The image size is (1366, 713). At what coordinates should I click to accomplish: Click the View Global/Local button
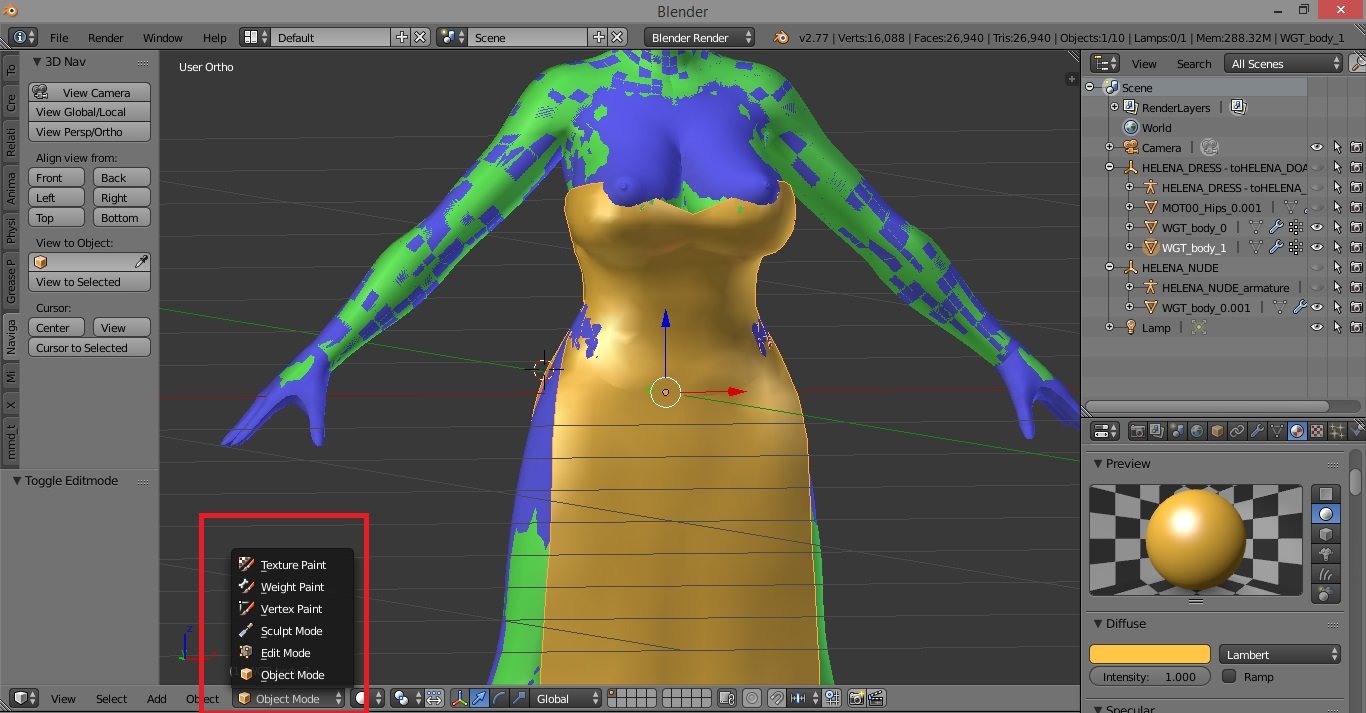click(x=89, y=112)
